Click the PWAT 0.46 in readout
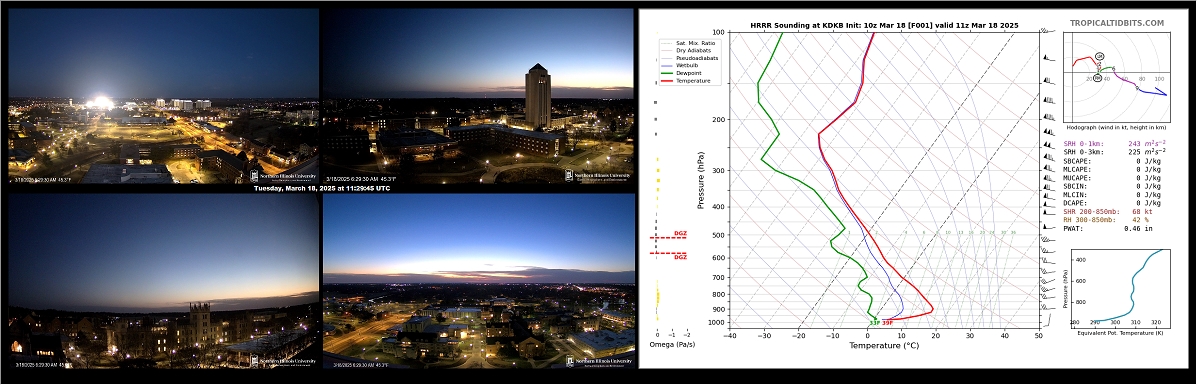The height and width of the screenshot is (385, 1197). click(1099, 228)
